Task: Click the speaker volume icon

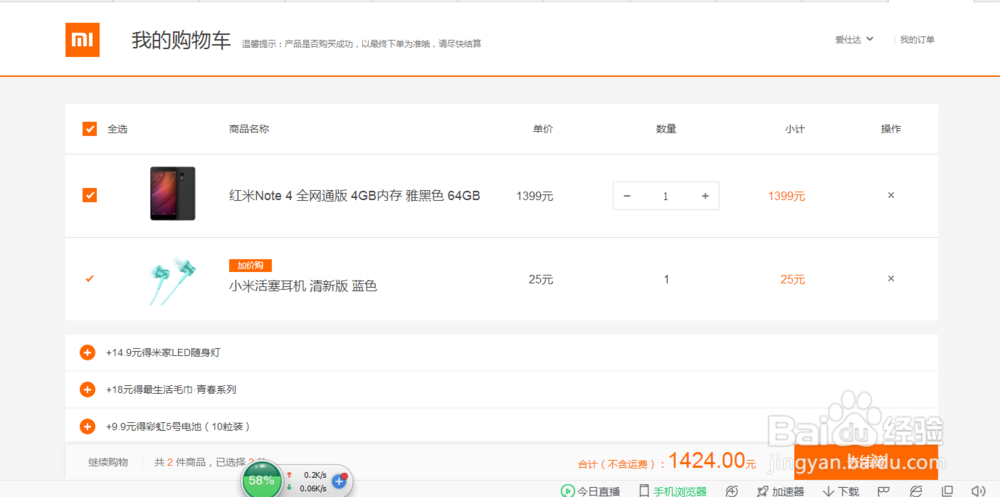Action: (x=978, y=490)
